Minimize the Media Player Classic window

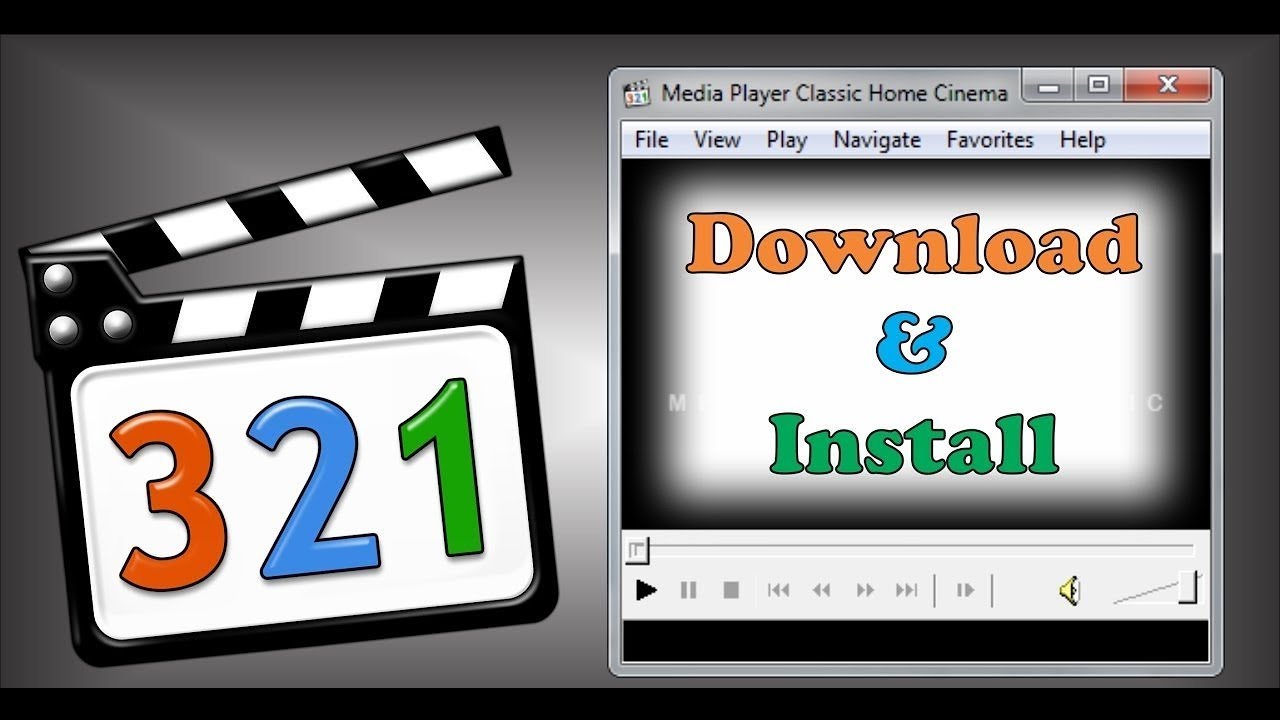click(1049, 88)
